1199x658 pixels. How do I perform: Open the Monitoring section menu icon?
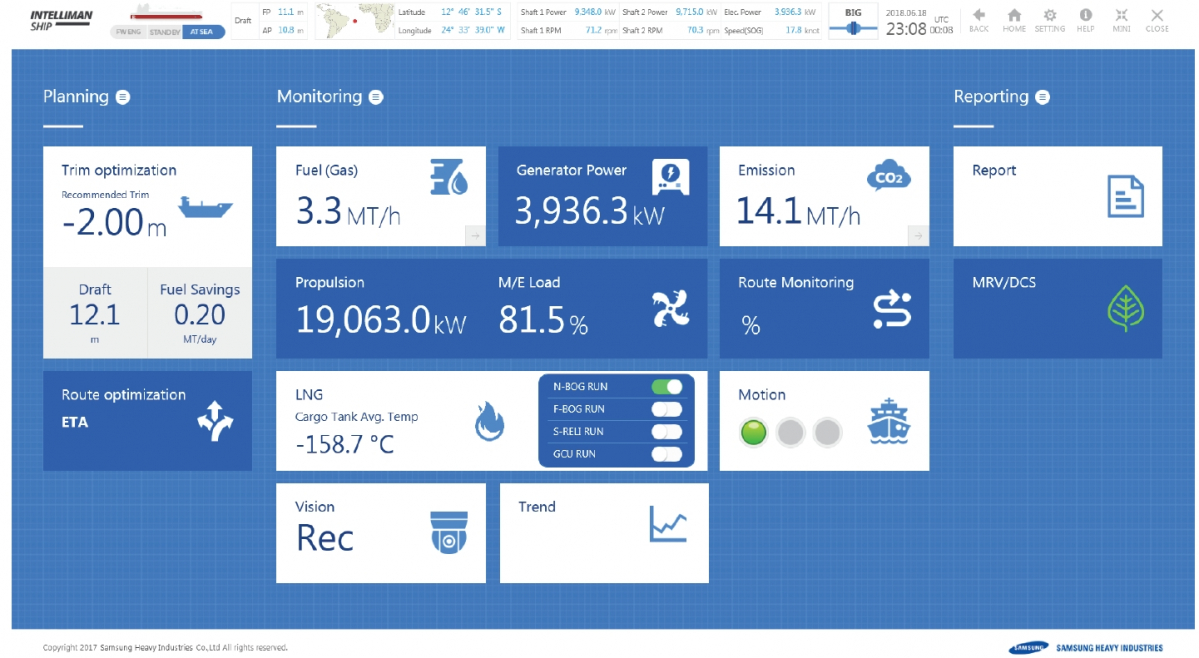click(x=376, y=97)
